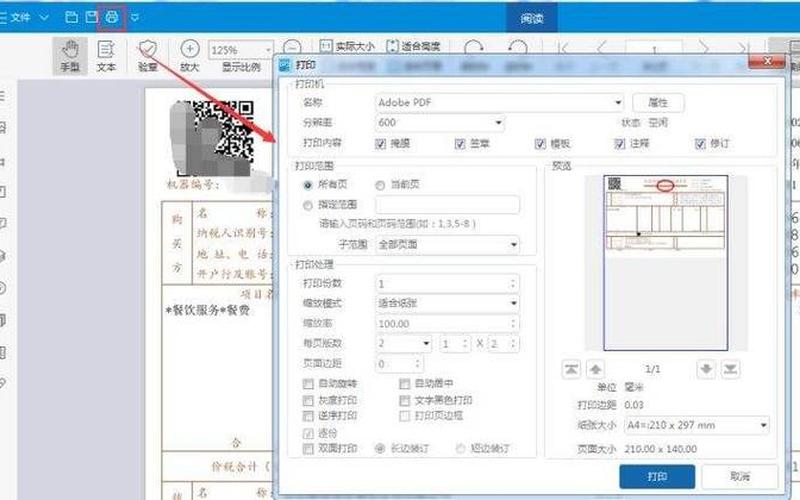Close the 打印 dialog with the red X
The width and height of the screenshot is (800, 500).
pos(766,61)
